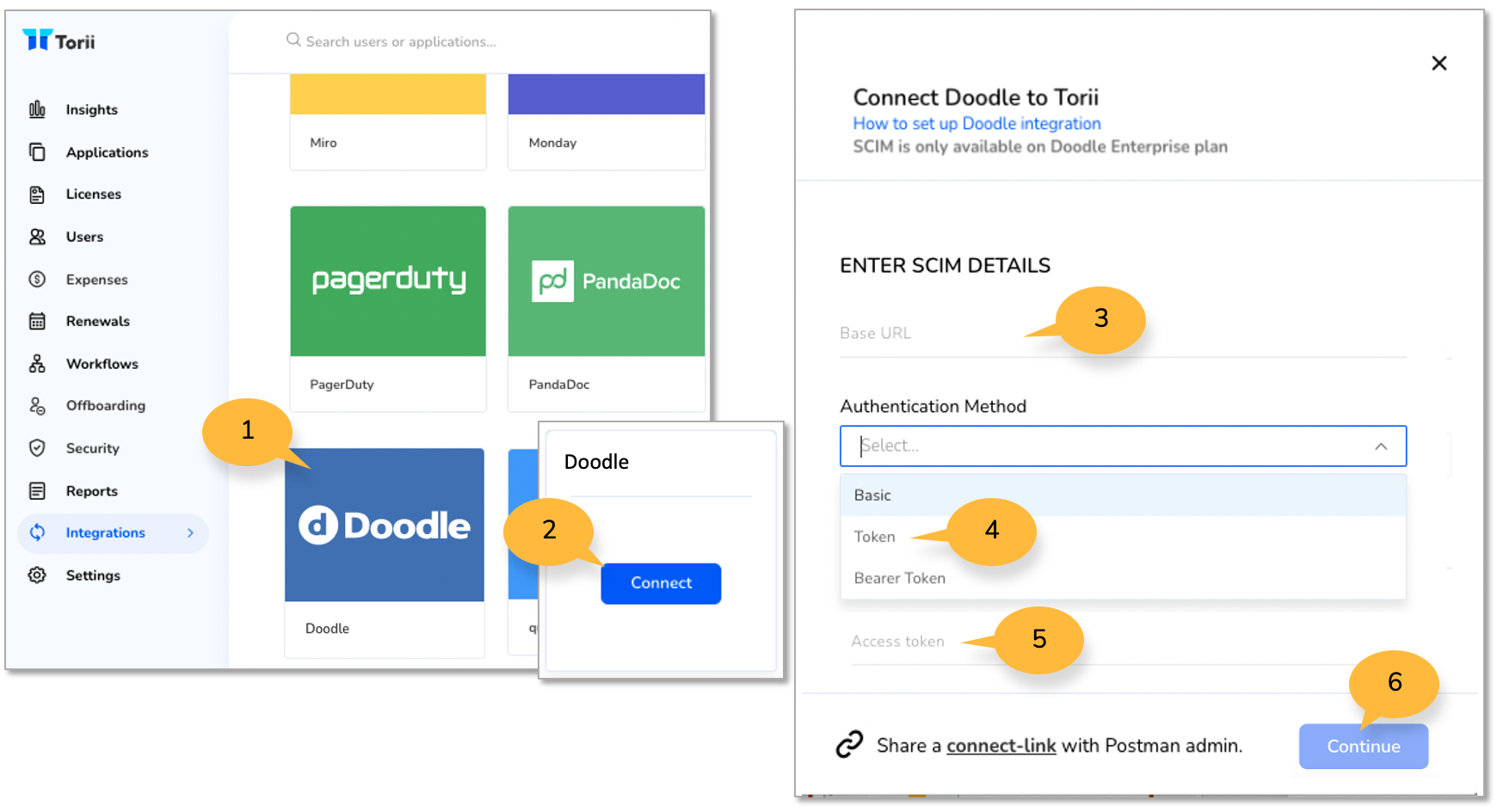Open Insights via its bar chart icon
This screenshot has height=812, width=1497.
click(x=37, y=109)
